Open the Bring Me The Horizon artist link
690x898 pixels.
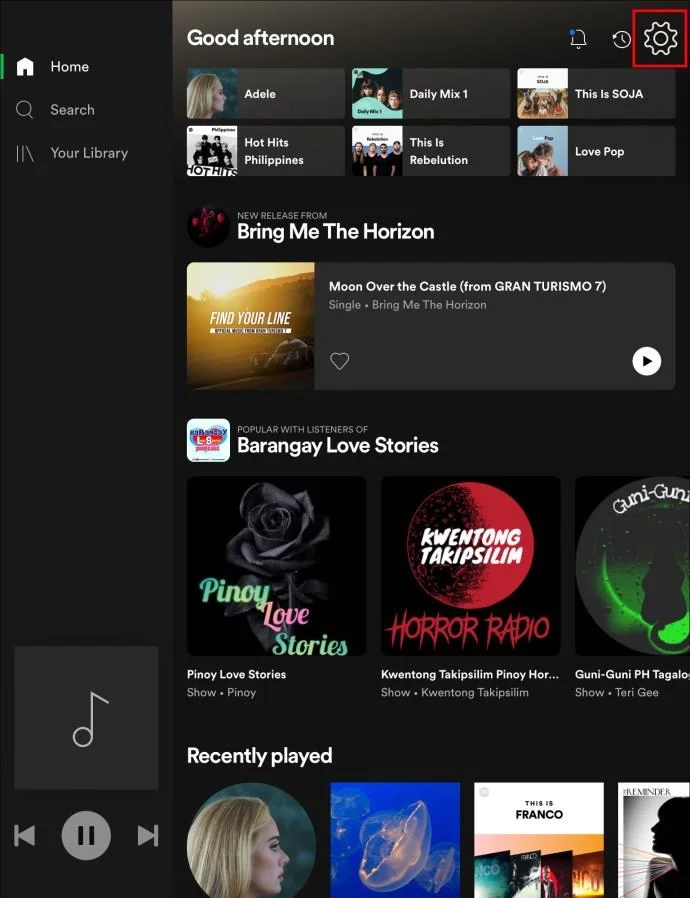[336, 231]
